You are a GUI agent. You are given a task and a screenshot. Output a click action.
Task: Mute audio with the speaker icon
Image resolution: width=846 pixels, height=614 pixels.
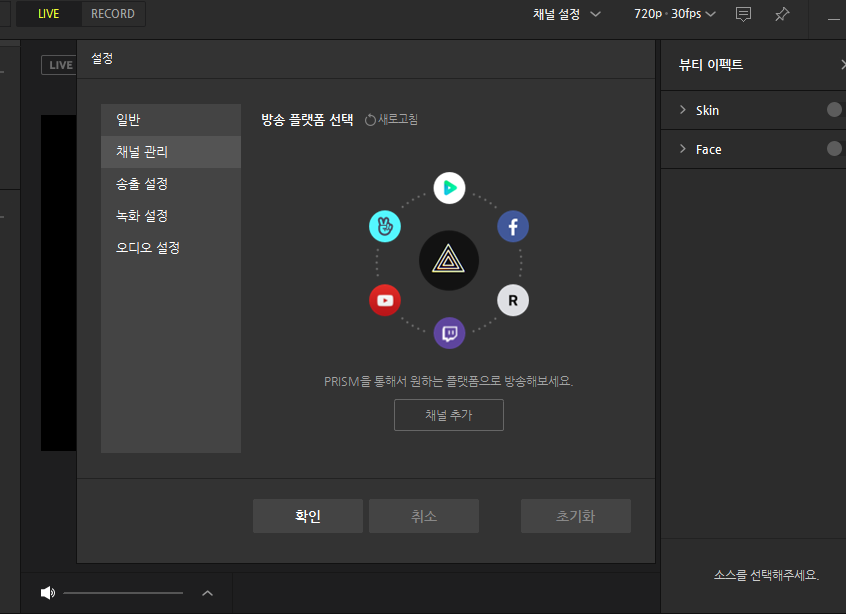47,592
